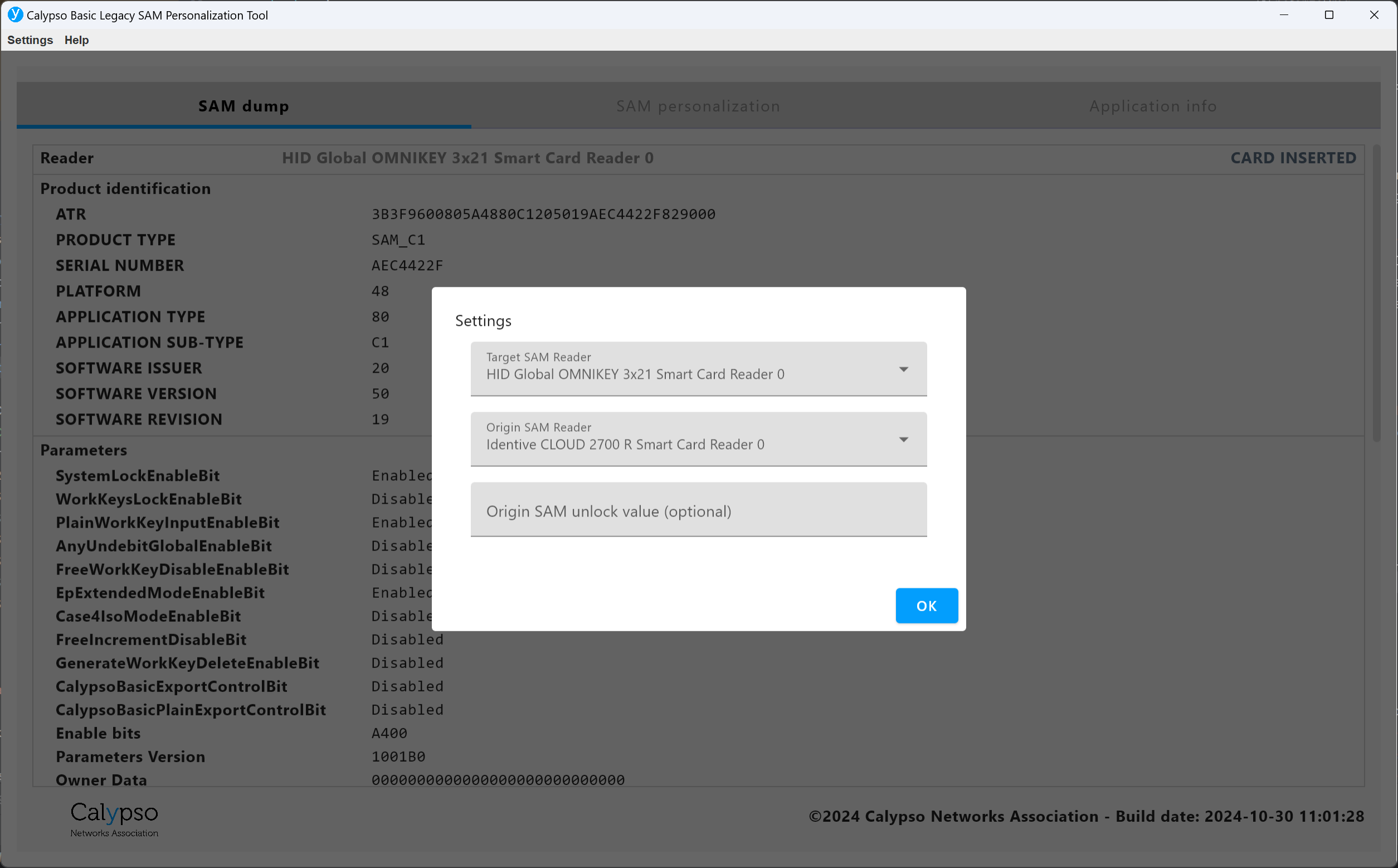This screenshot has height=868, width=1398.
Task: Click the ATR value 3B3F9600805A4880C1205019AEC4422F829000
Action: 543,214
